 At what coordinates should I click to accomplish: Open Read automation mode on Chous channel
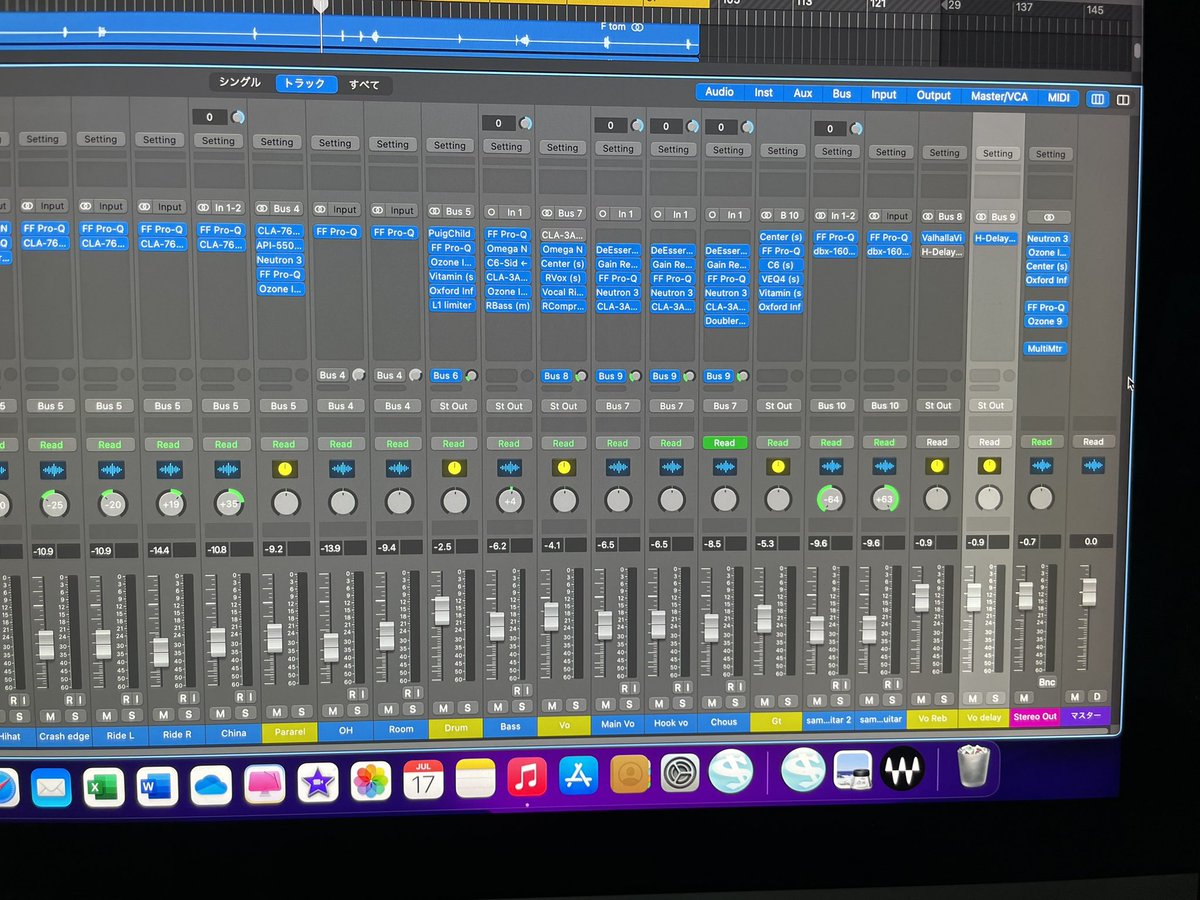[x=724, y=443]
